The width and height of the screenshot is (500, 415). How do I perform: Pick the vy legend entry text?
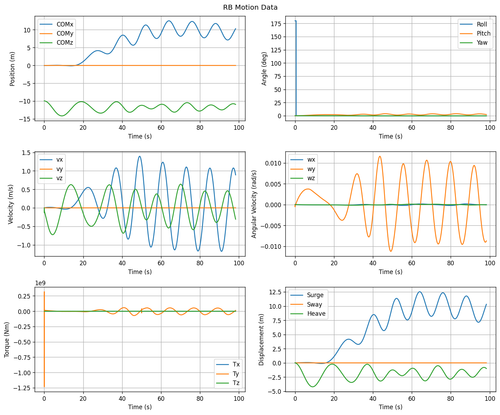coord(60,169)
